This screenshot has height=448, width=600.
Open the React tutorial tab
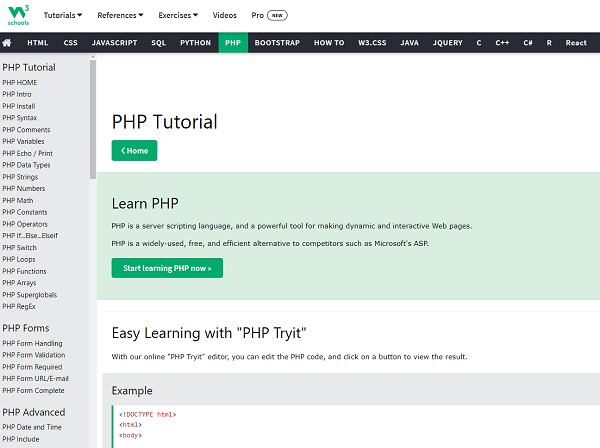(x=576, y=43)
